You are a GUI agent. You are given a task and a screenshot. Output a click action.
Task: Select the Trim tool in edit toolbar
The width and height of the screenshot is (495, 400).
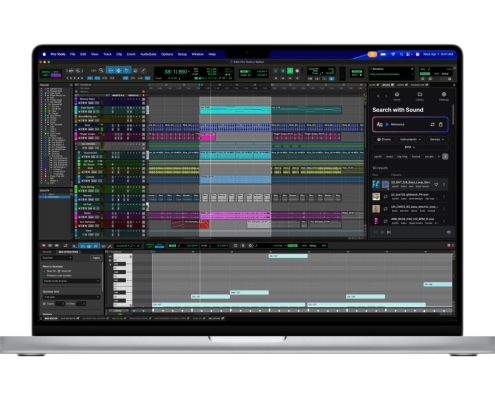click(x=110, y=71)
